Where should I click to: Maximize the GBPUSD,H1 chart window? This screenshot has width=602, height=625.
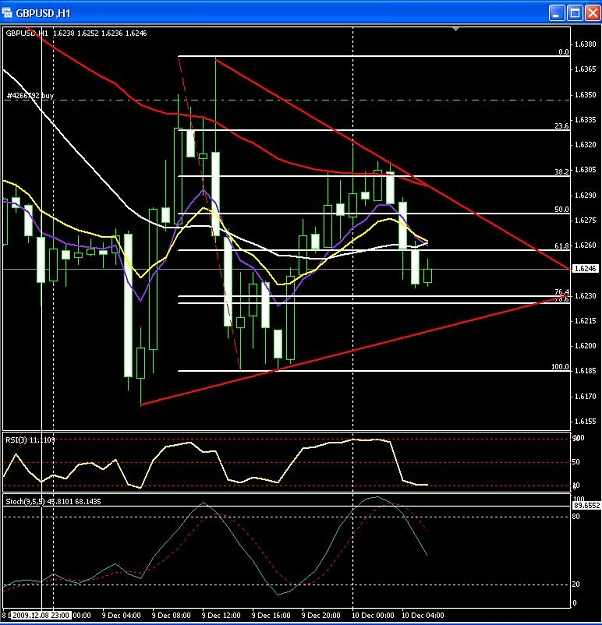click(575, 13)
